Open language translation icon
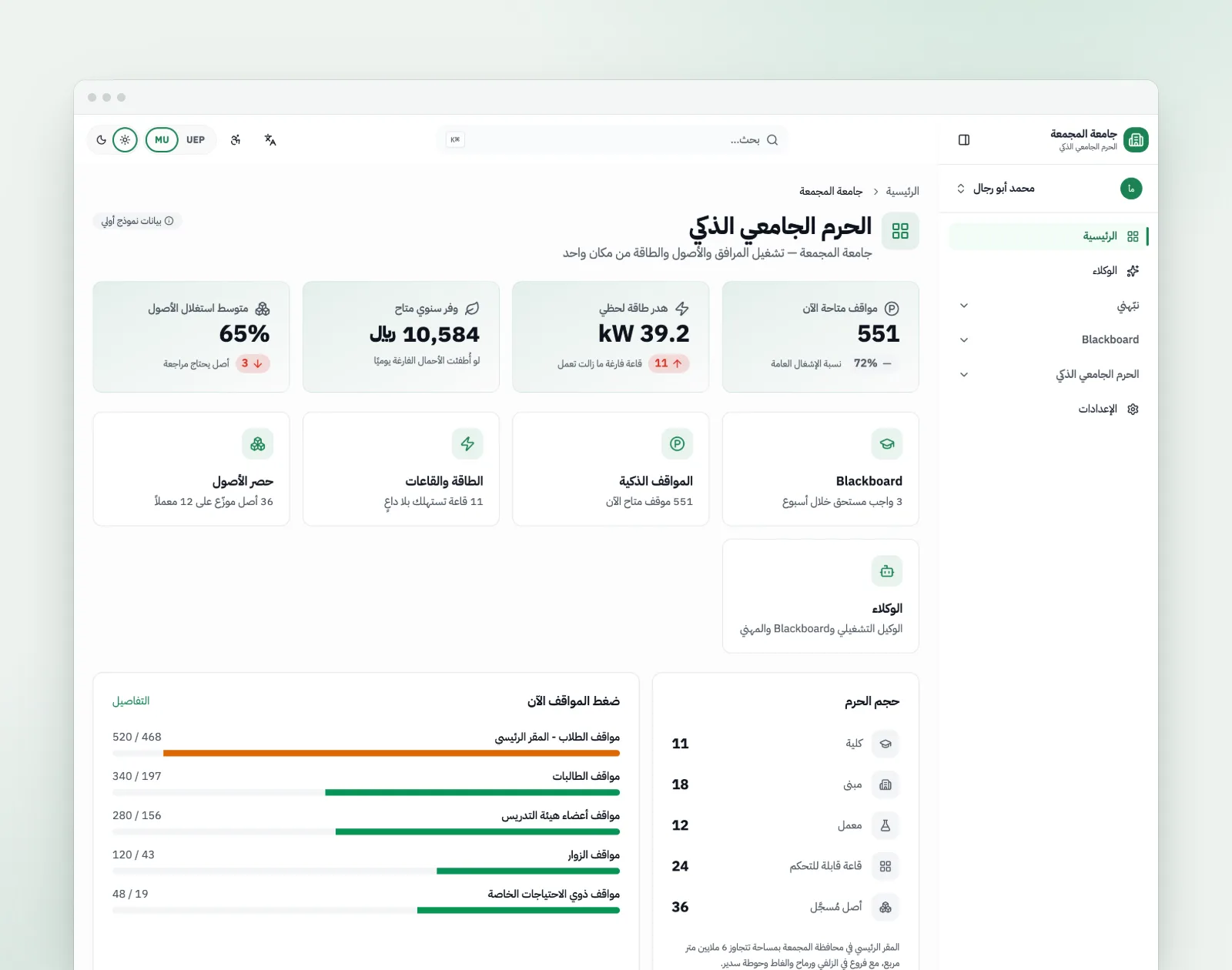The width and height of the screenshot is (1232, 970). (270, 140)
